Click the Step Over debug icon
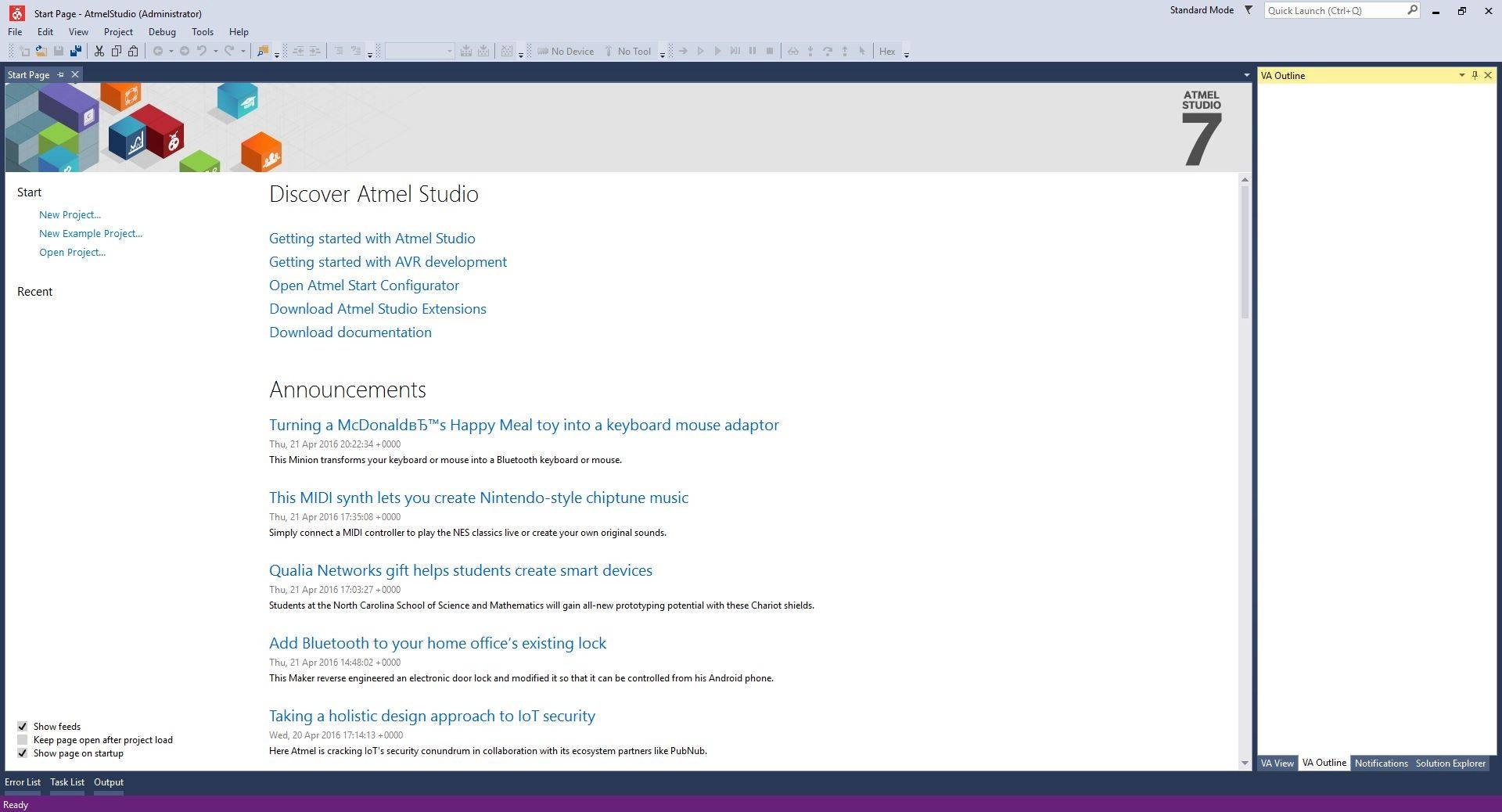 click(x=828, y=51)
